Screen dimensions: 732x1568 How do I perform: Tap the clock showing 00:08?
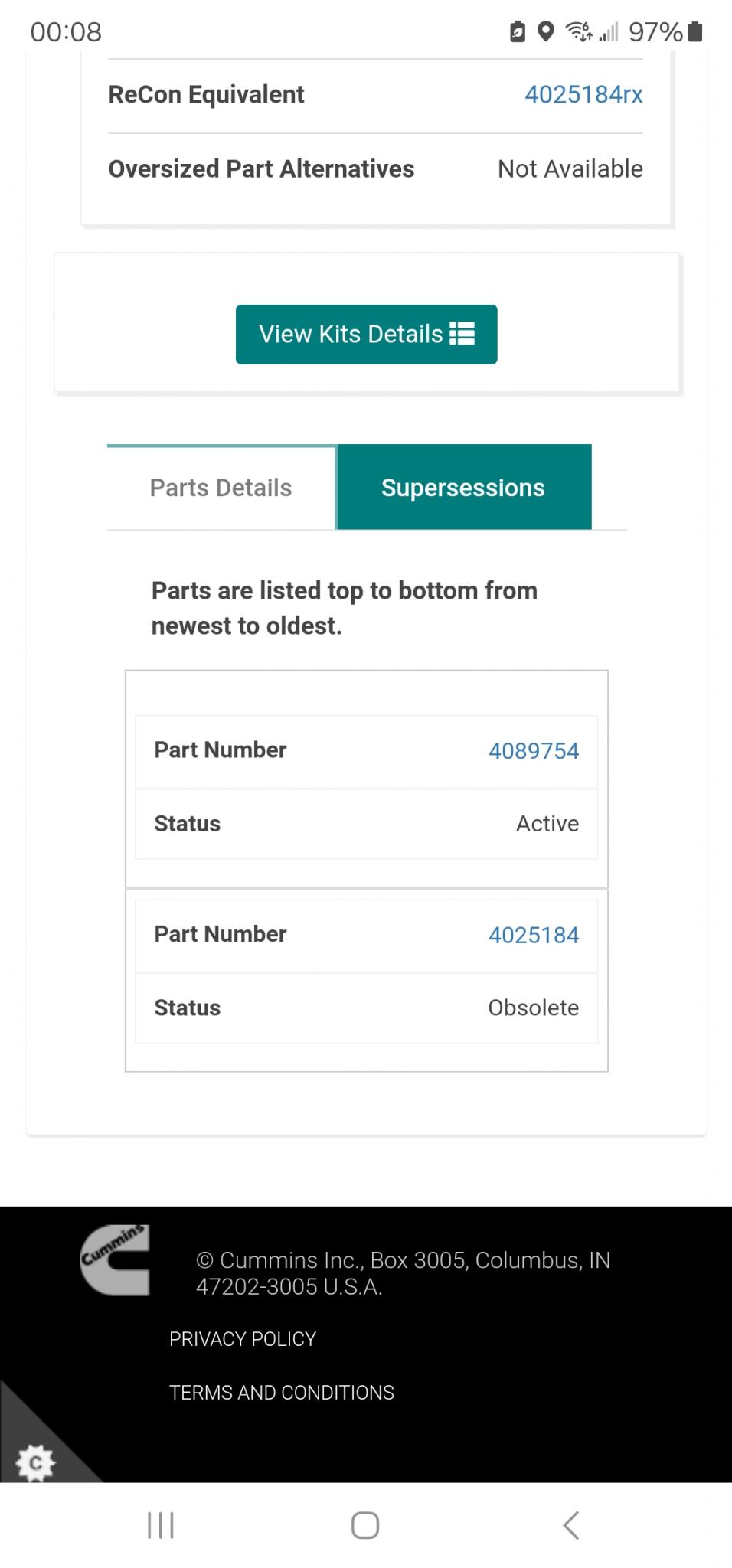pyautogui.click(x=66, y=32)
